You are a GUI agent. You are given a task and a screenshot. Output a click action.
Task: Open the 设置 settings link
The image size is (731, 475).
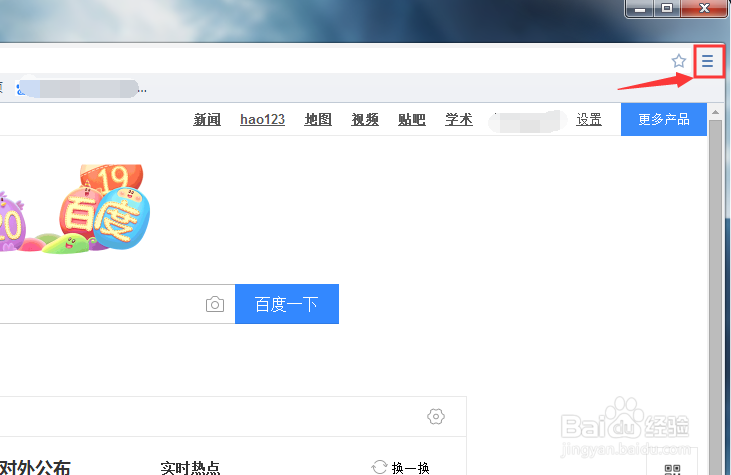click(589, 119)
